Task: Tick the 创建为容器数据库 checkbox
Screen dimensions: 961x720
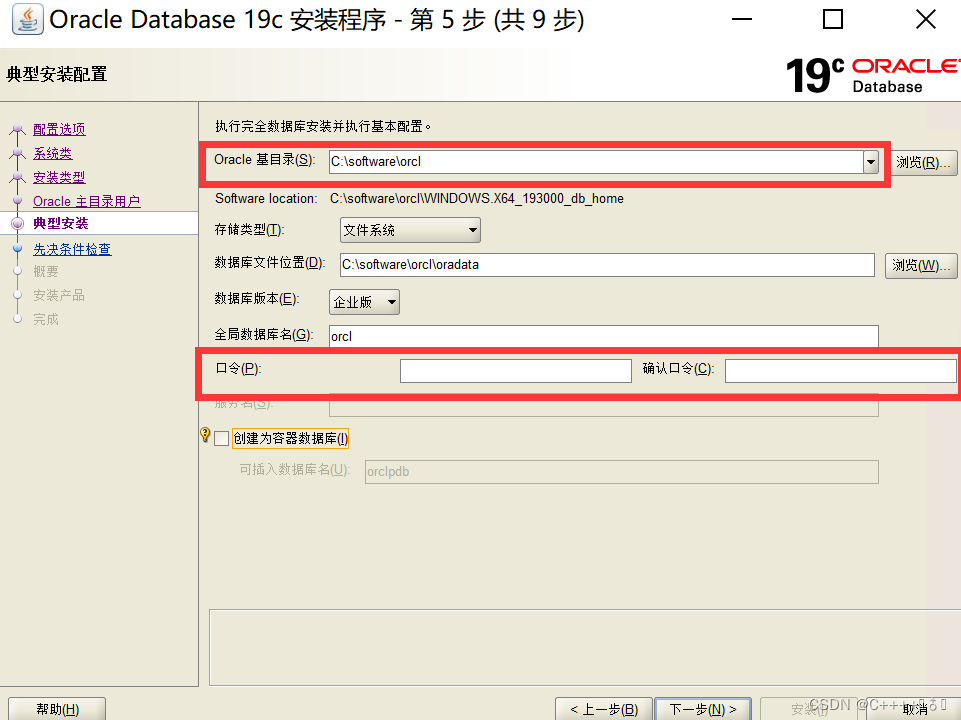Action: [221, 438]
